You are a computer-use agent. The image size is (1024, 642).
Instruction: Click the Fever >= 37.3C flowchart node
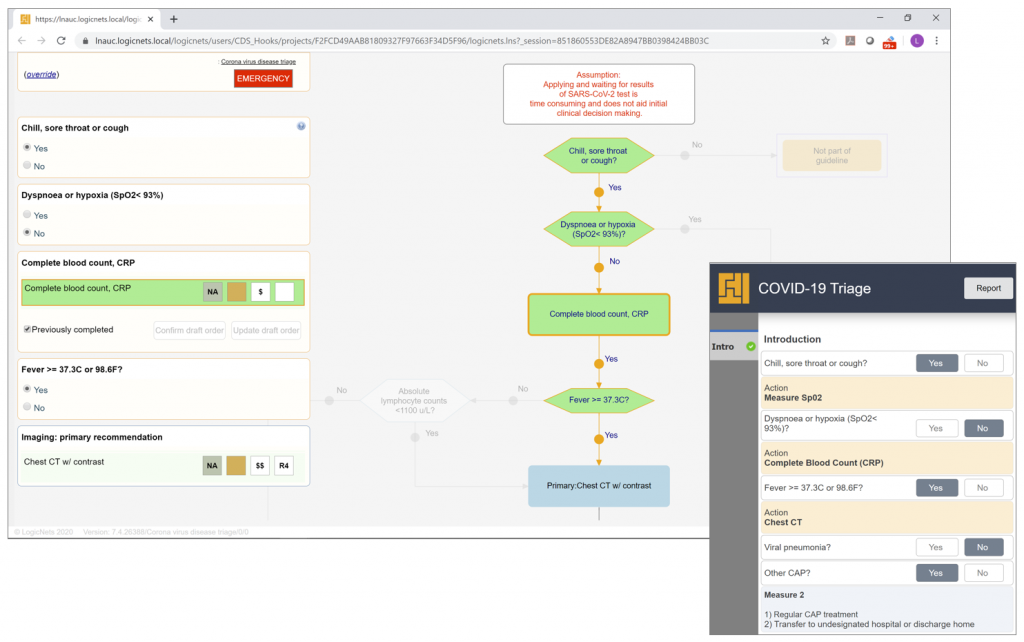point(598,401)
